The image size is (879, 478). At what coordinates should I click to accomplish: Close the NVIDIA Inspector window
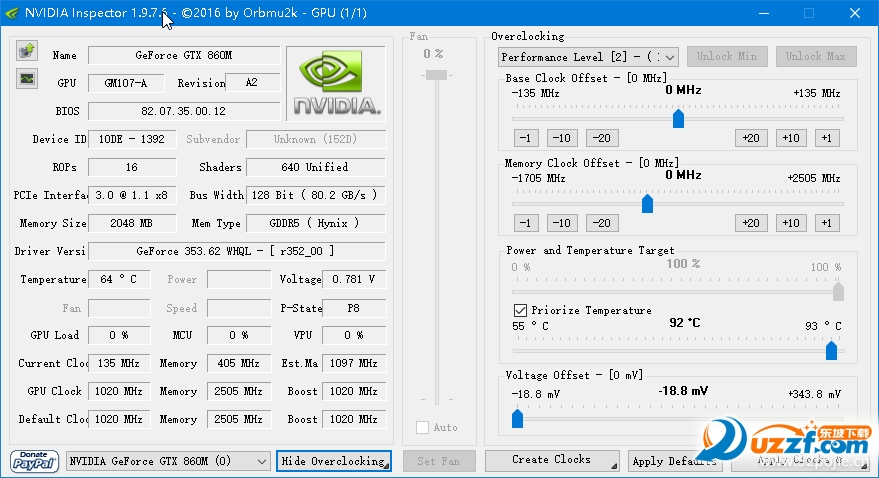854,13
